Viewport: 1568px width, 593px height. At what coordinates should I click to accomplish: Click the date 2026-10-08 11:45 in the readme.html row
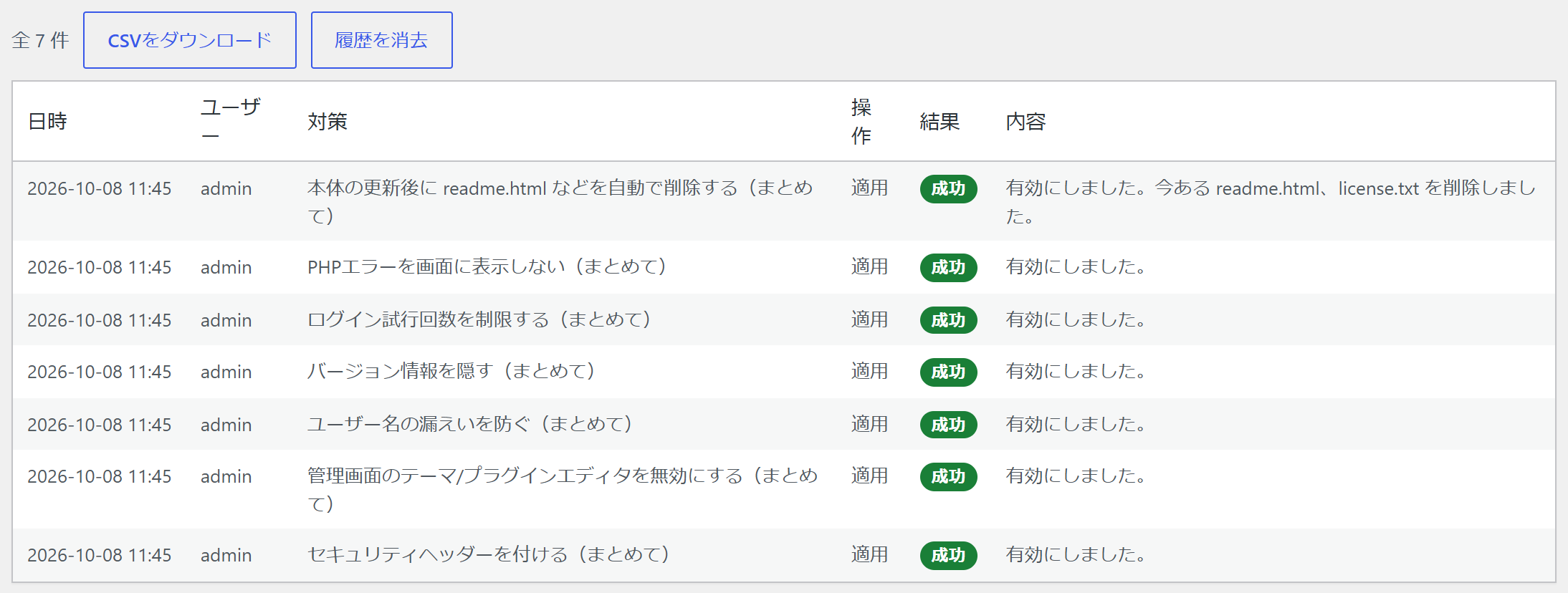(100, 188)
